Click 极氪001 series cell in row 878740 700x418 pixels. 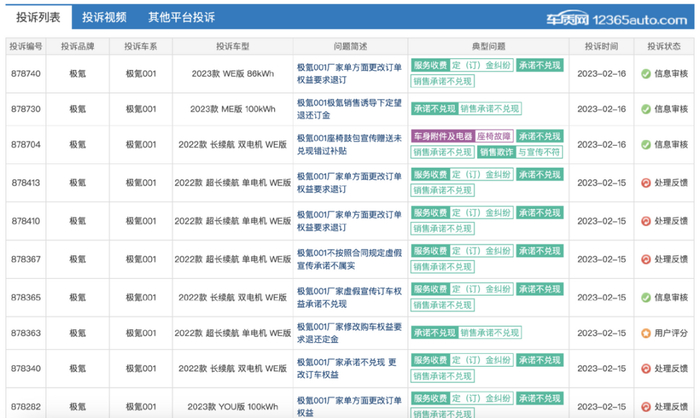tap(141, 74)
